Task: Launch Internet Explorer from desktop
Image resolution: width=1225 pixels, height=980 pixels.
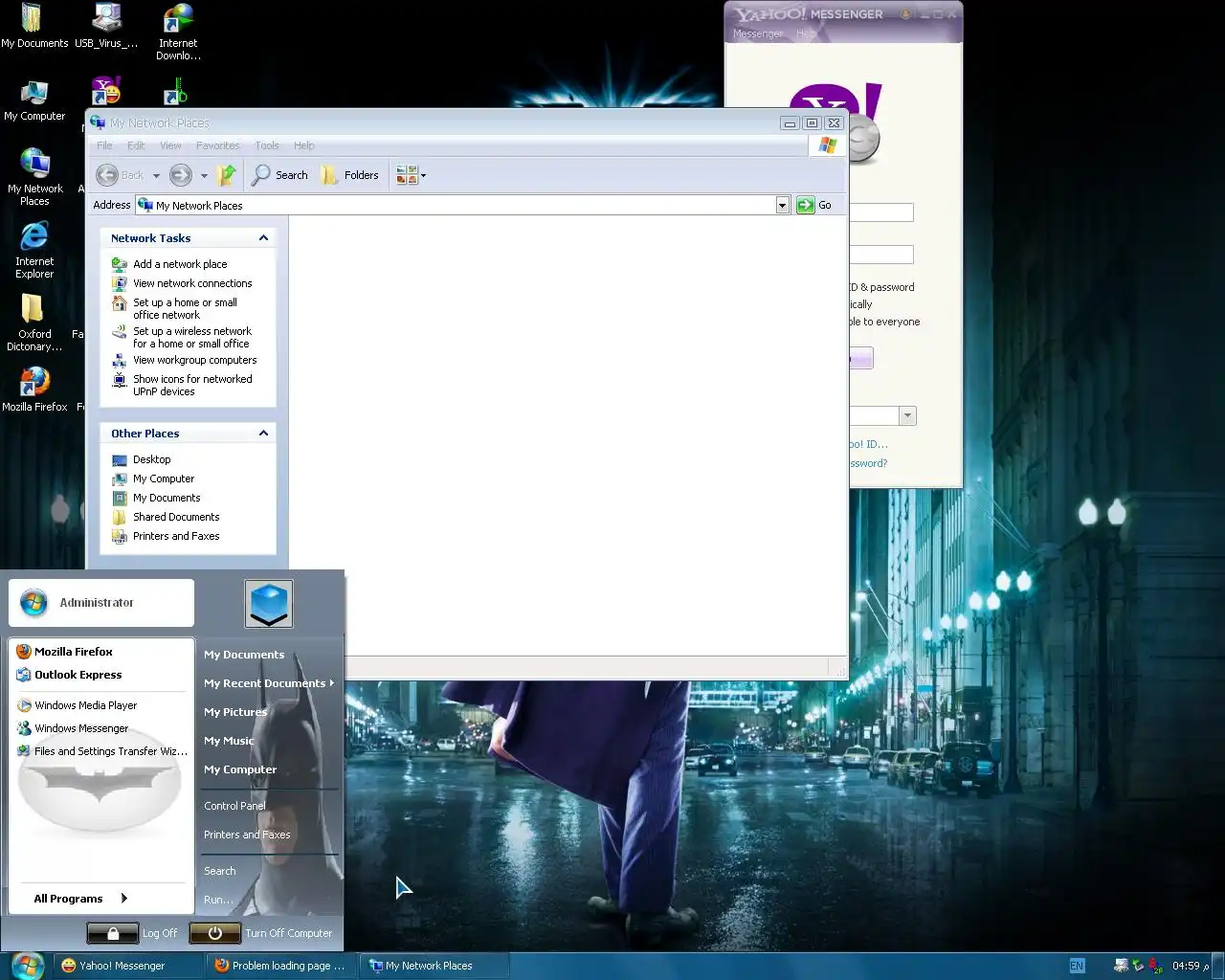Action: coord(34,250)
